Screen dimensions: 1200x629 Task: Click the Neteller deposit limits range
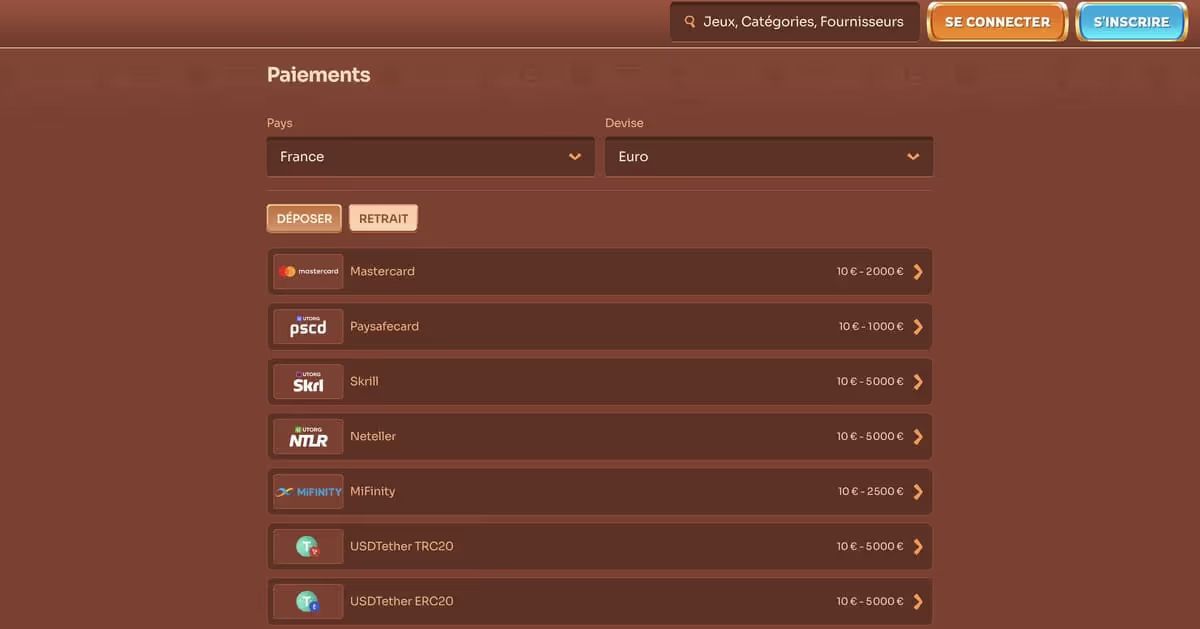tap(869, 436)
